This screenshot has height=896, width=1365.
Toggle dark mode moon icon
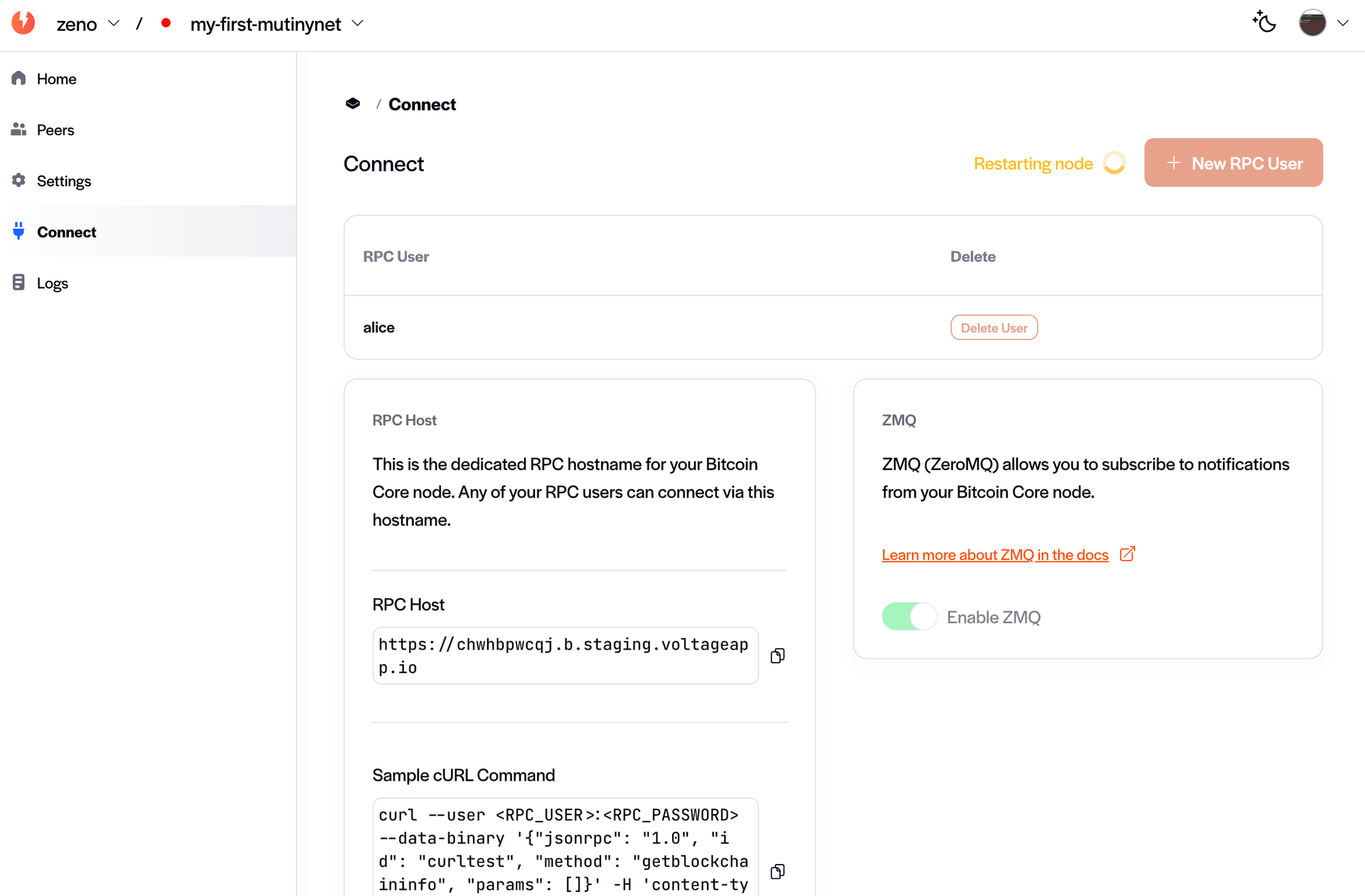click(1264, 23)
